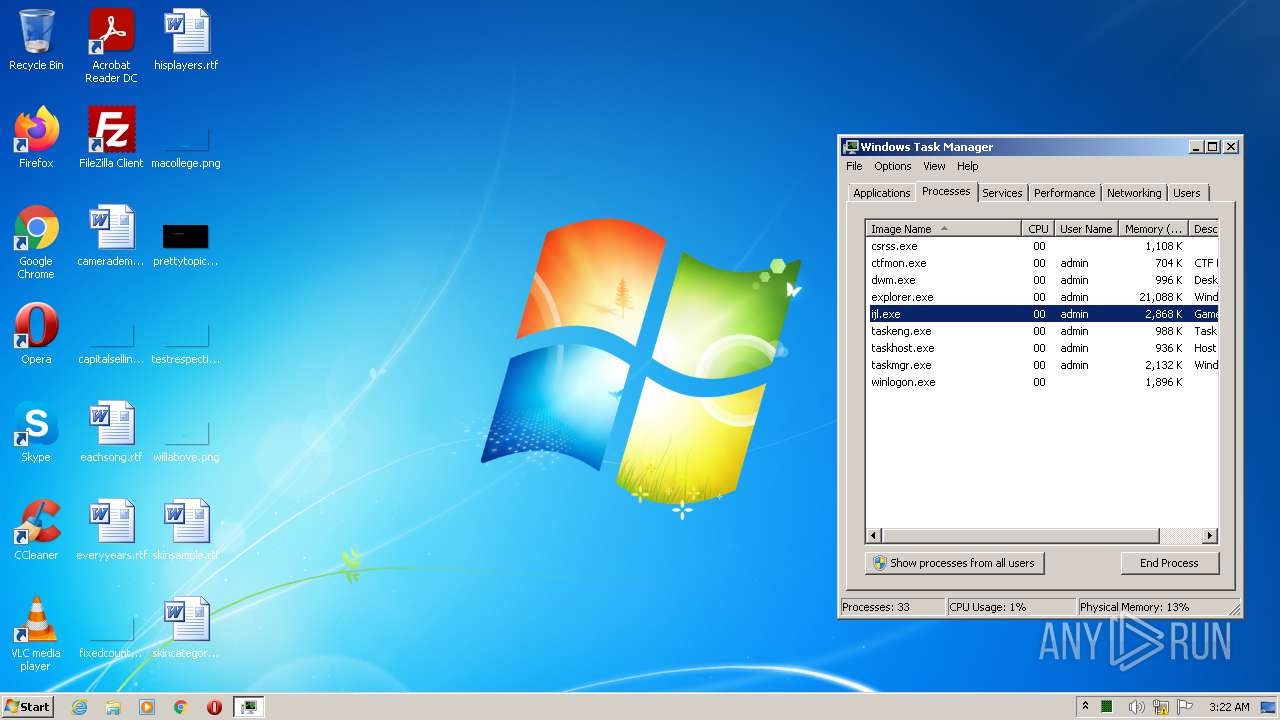Image resolution: width=1280 pixels, height=720 pixels.
Task: Select the hisplayers.rtf document icon
Action: click(186, 40)
